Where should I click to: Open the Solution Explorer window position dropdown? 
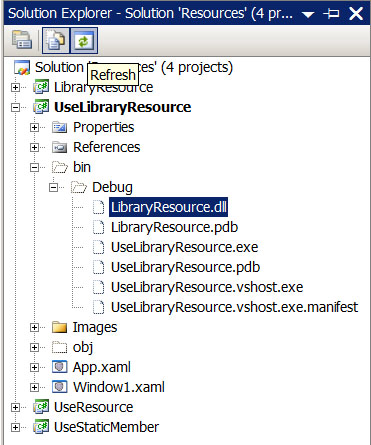click(x=308, y=14)
